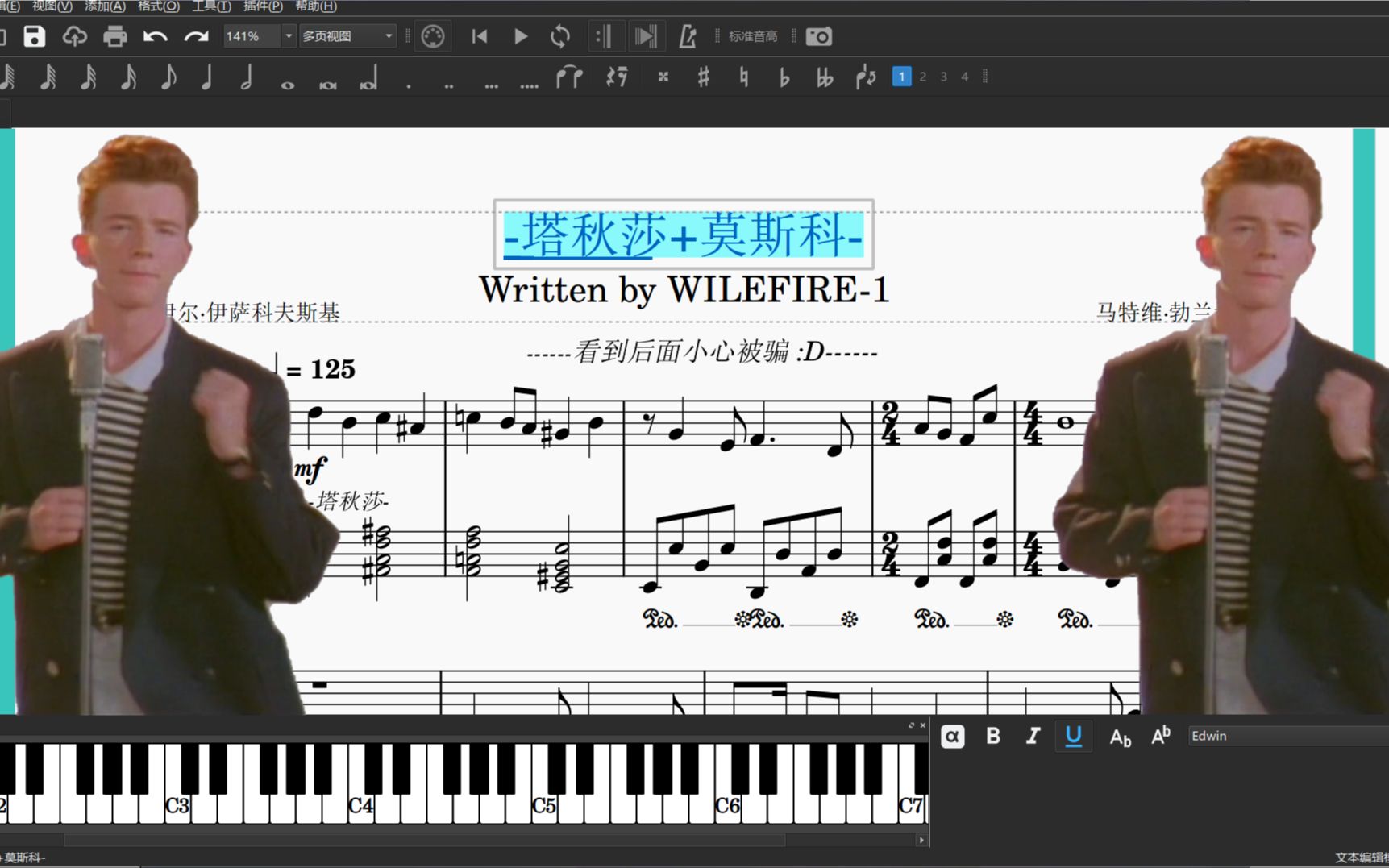Apply the double flat accidental
This screenshot has height=868, width=1389.
click(825, 77)
